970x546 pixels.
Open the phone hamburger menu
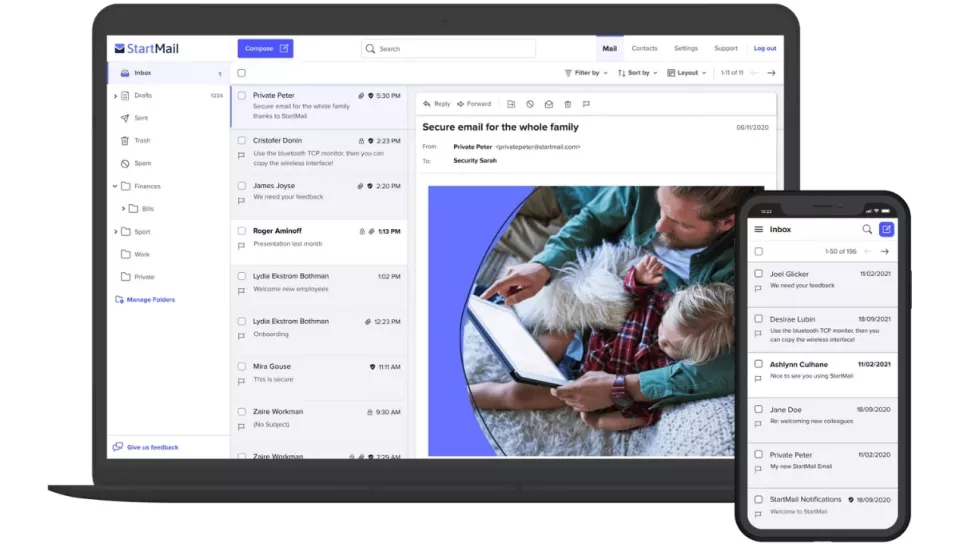[x=758, y=229]
